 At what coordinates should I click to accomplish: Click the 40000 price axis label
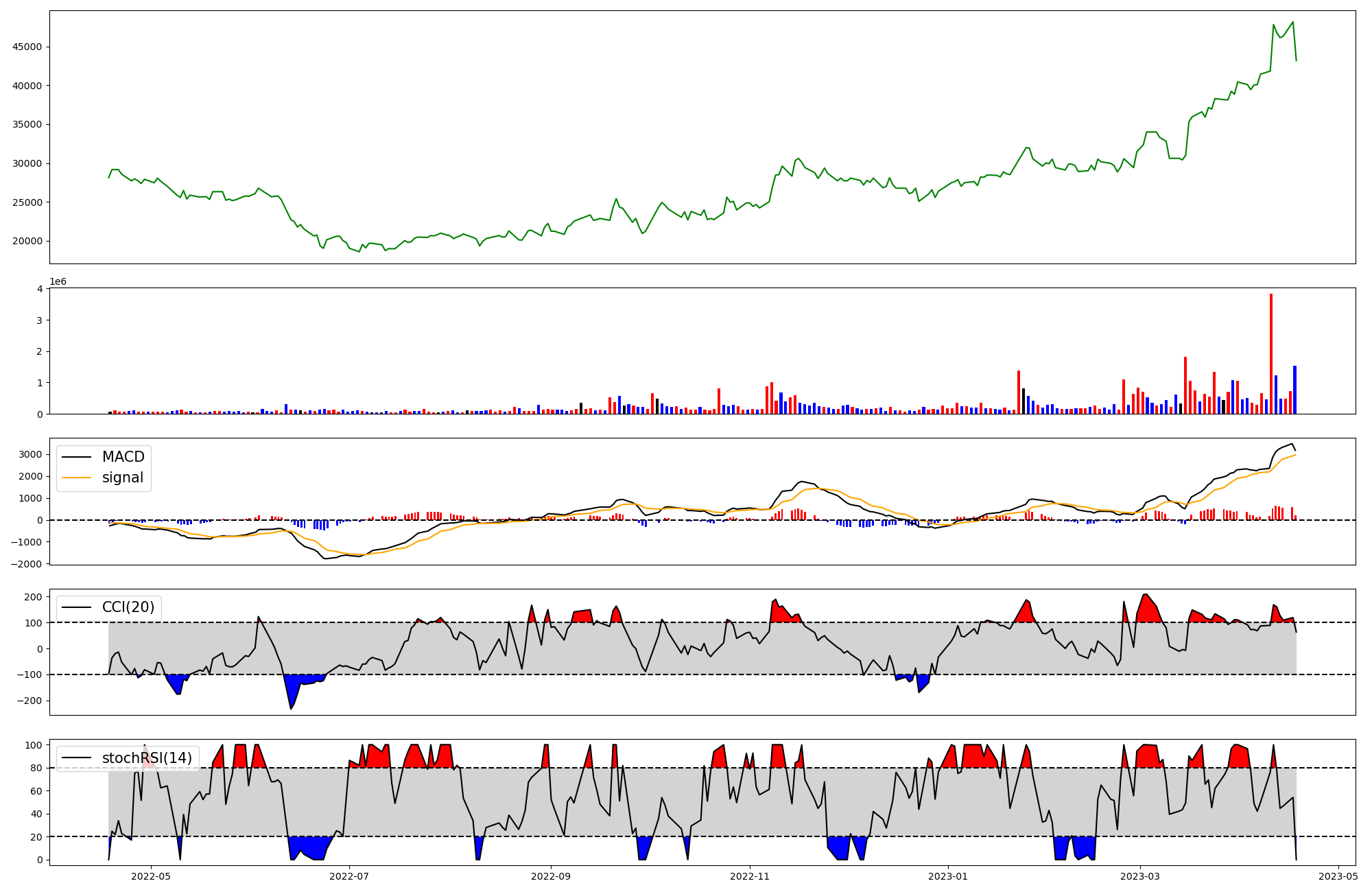[27, 86]
